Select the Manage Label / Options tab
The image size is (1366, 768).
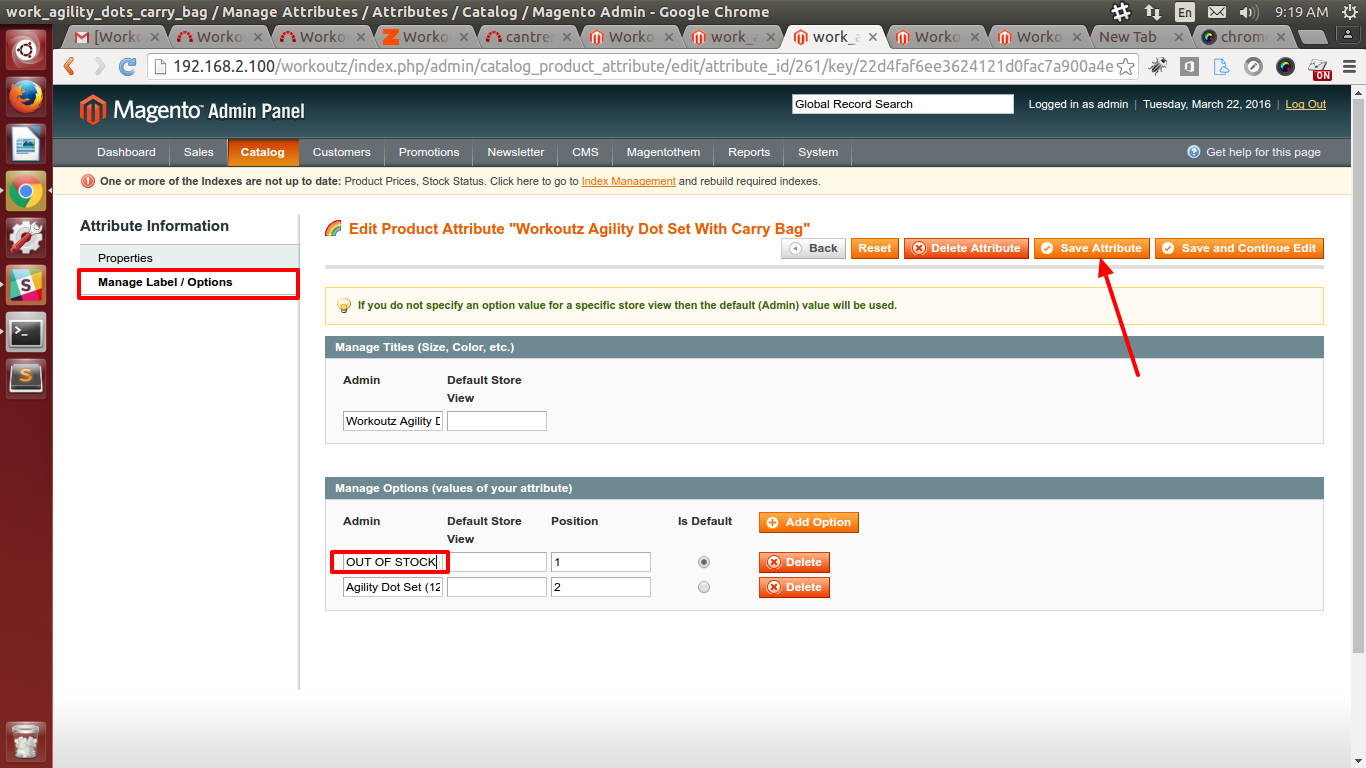point(189,283)
